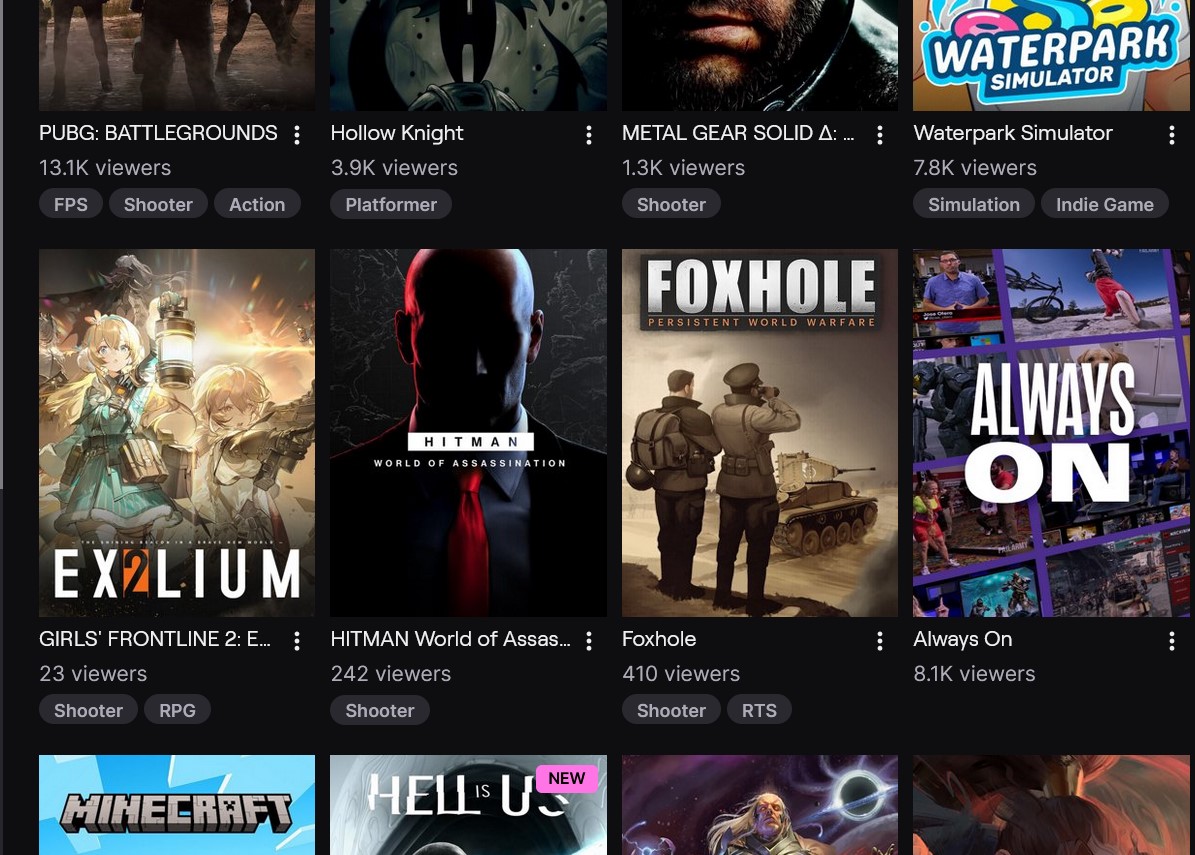Open the PUBG: BATTLEGROUNDS title link
1195x855 pixels.
pyautogui.click(x=159, y=133)
